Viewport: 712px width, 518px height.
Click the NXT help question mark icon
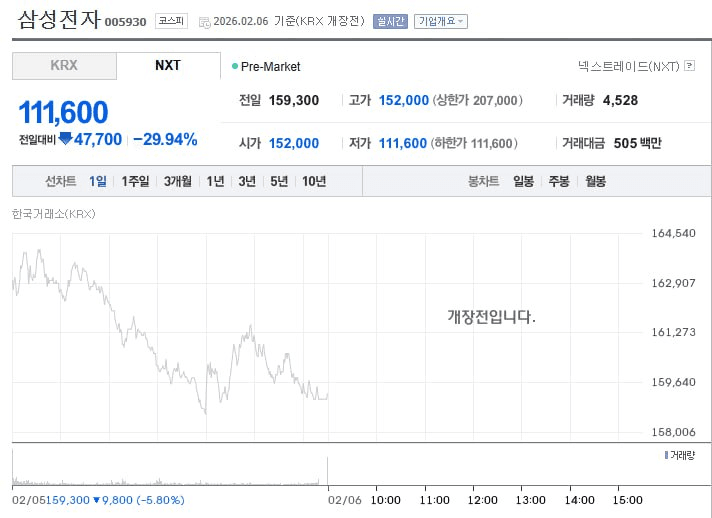689,66
